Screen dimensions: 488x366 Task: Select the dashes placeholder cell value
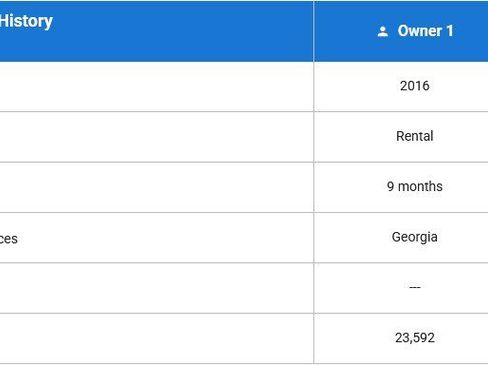(415, 287)
